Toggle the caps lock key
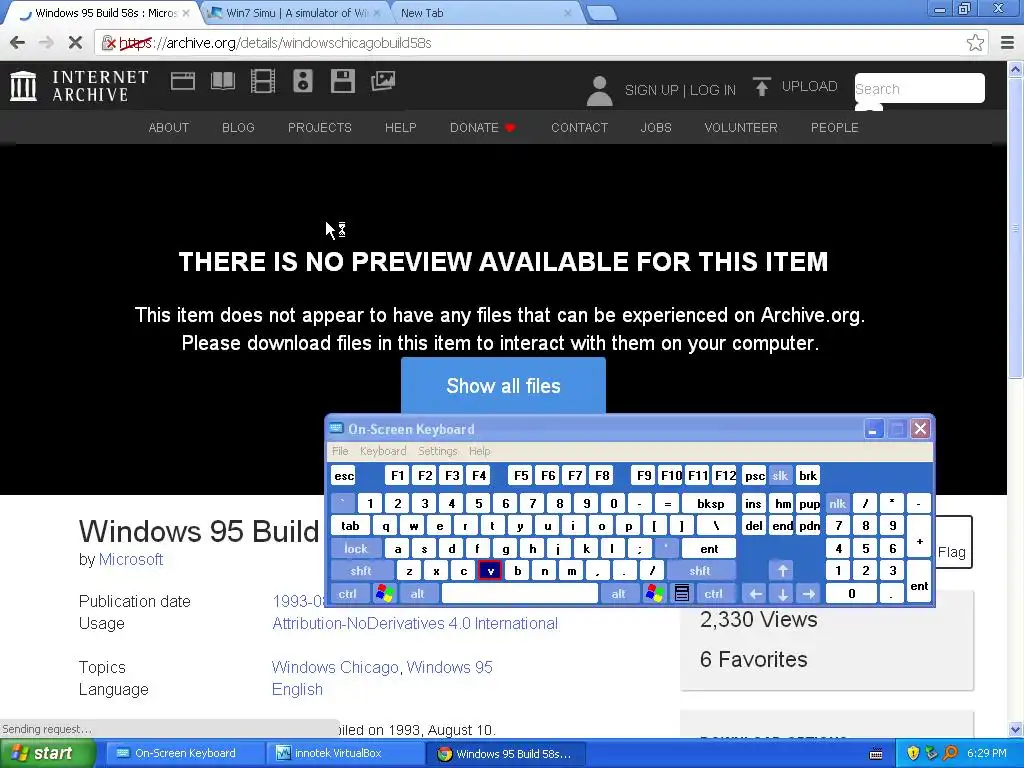The height and width of the screenshot is (768, 1024). click(356, 549)
